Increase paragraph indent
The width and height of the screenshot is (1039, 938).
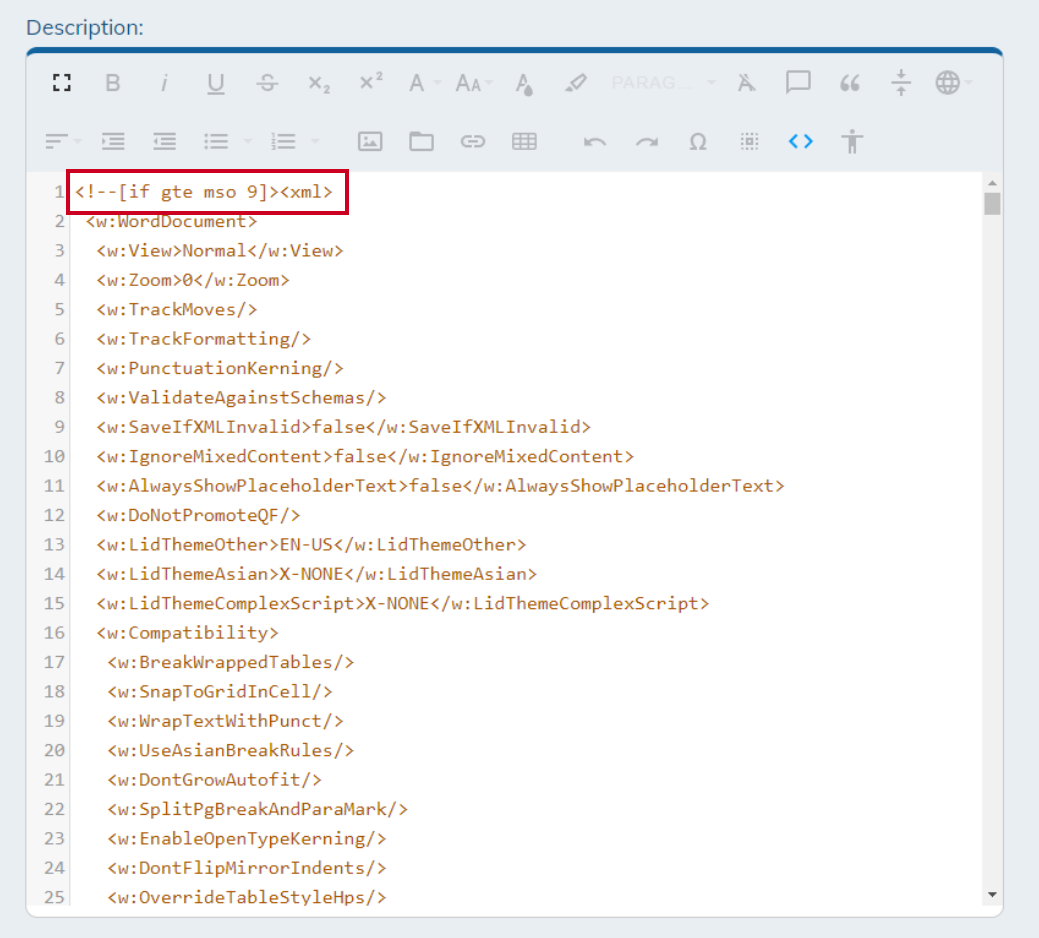(113, 141)
